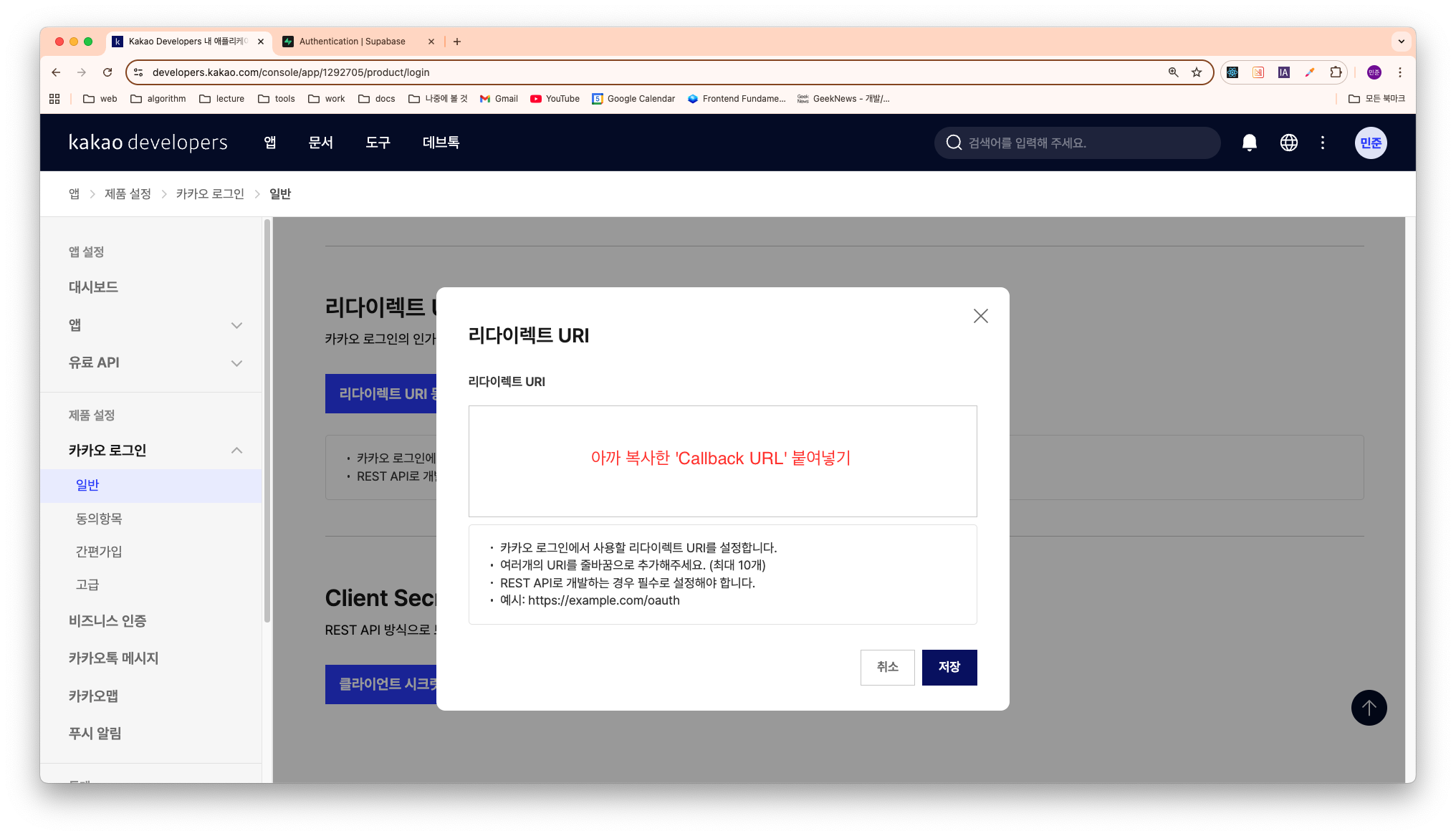Collapse the 카카오 로그인 sidebar section
Screen dimensions: 1456x836
coord(236,451)
